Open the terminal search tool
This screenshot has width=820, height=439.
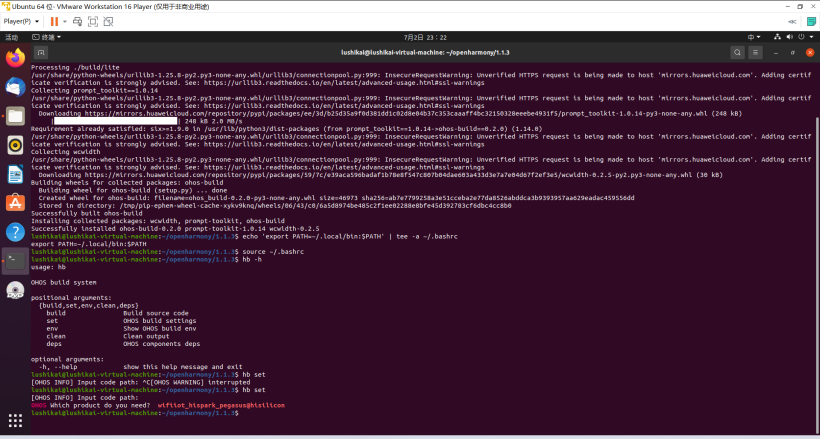click(737, 52)
